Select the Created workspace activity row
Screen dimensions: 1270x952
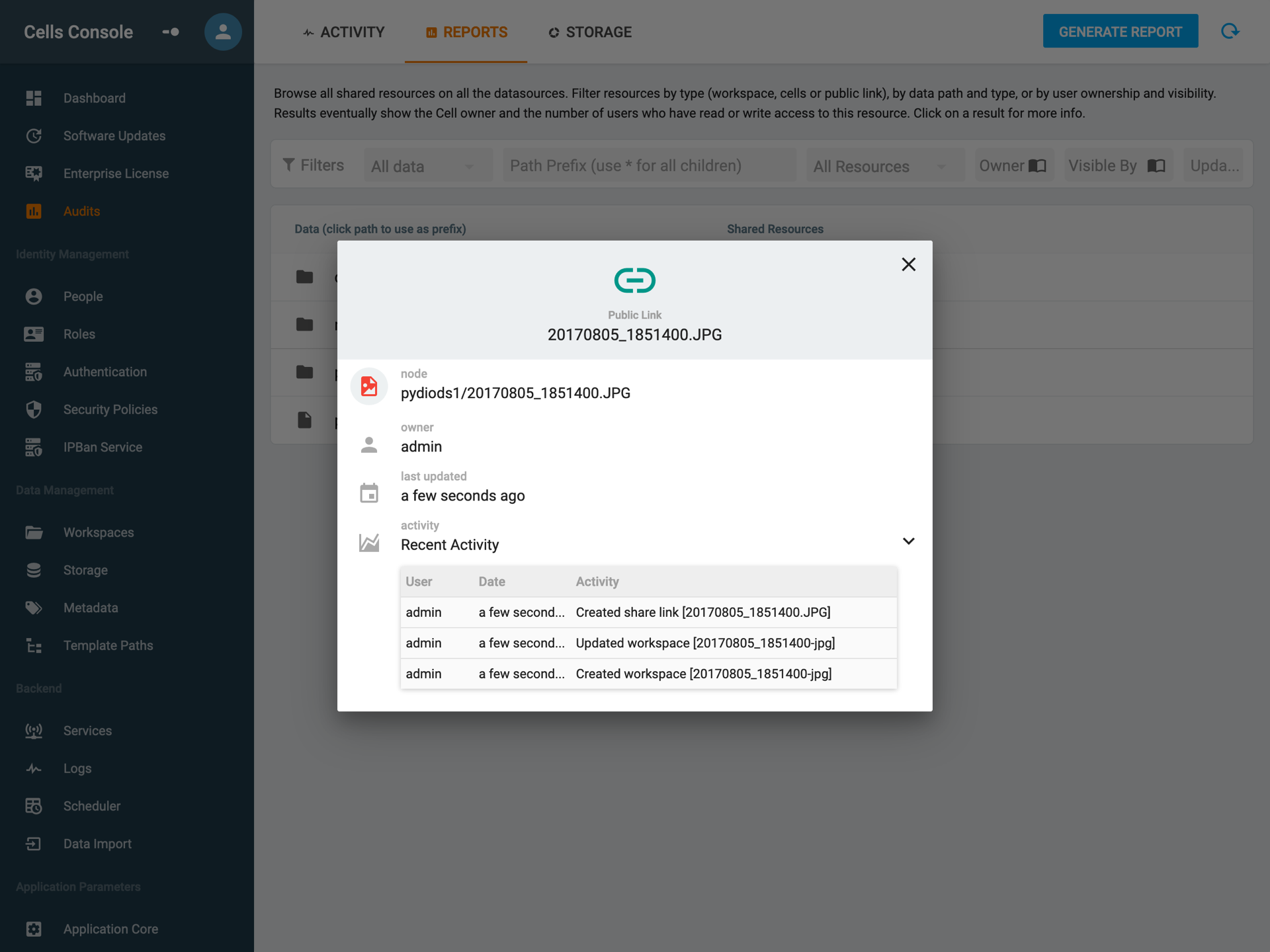click(x=648, y=674)
